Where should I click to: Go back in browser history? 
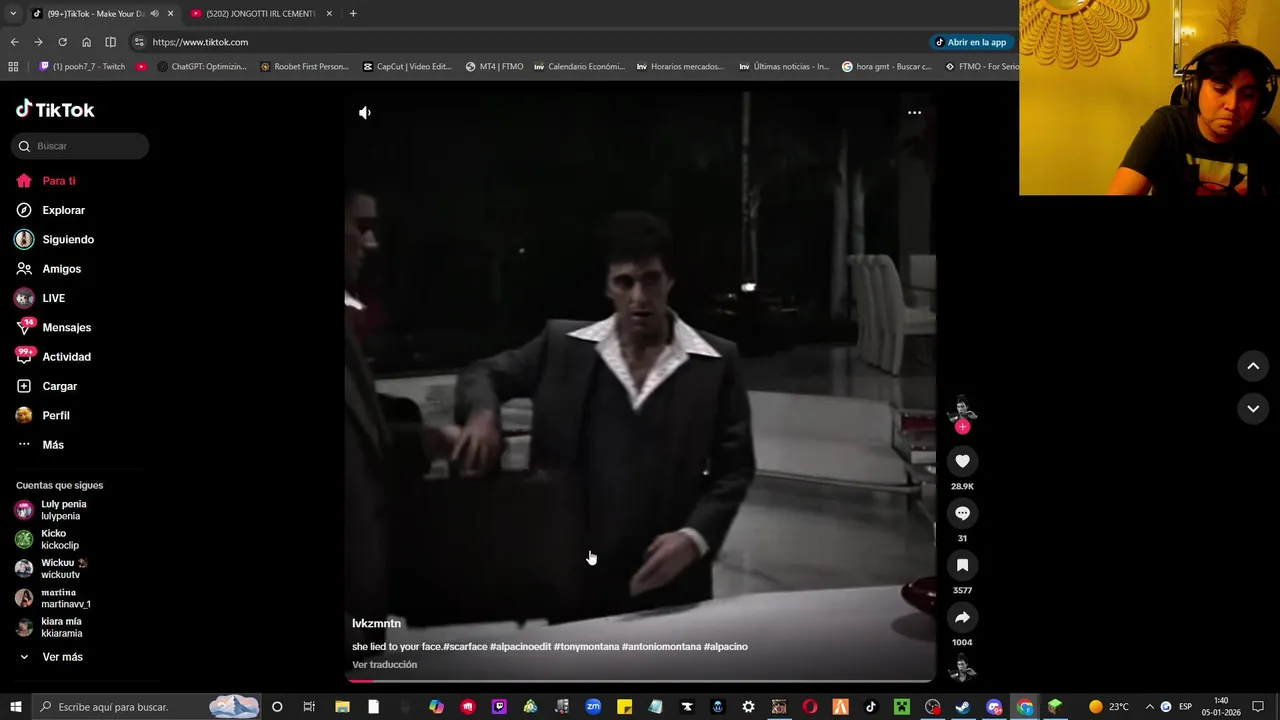tap(14, 42)
